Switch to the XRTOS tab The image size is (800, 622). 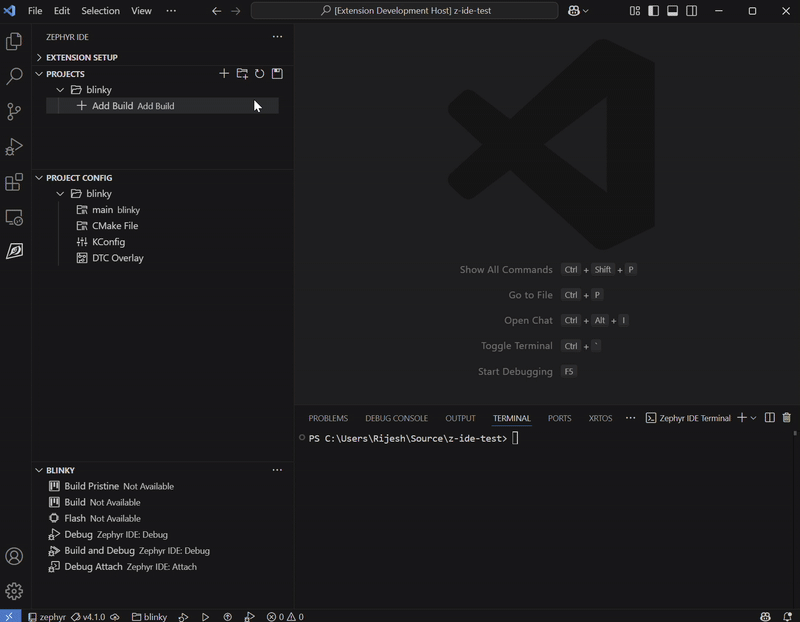[x=601, y=418]
